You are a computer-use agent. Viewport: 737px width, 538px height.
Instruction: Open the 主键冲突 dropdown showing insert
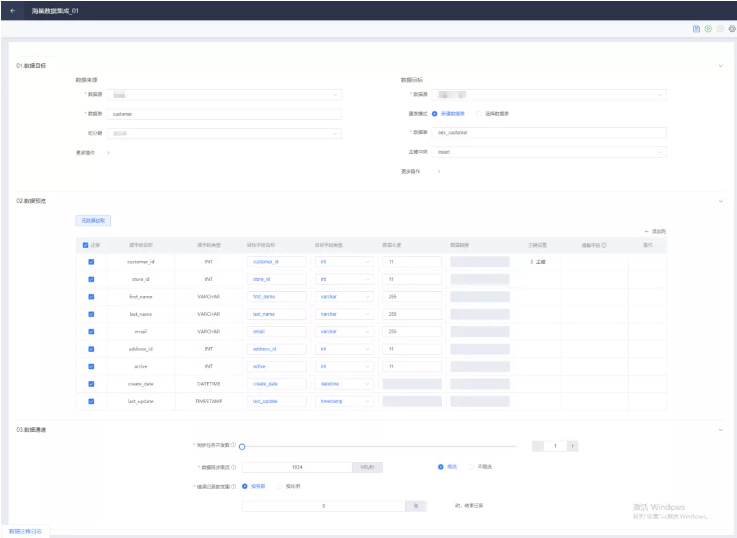[x=537, y=152]
